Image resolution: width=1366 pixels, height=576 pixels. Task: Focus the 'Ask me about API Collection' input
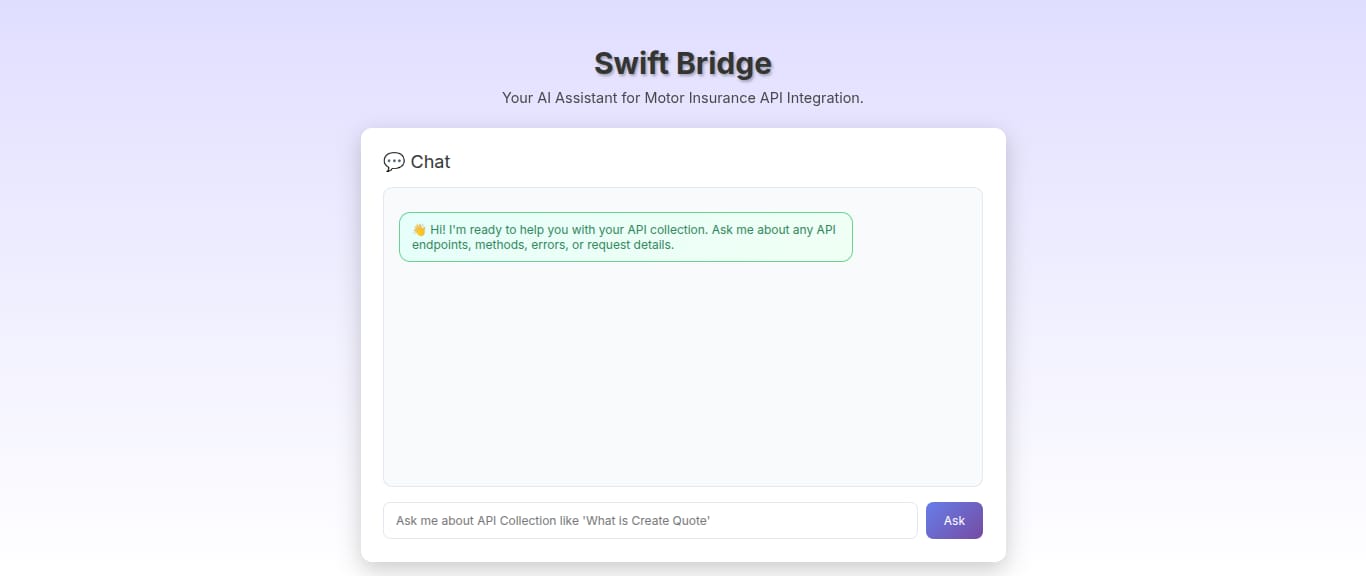(x=650, y=520)
